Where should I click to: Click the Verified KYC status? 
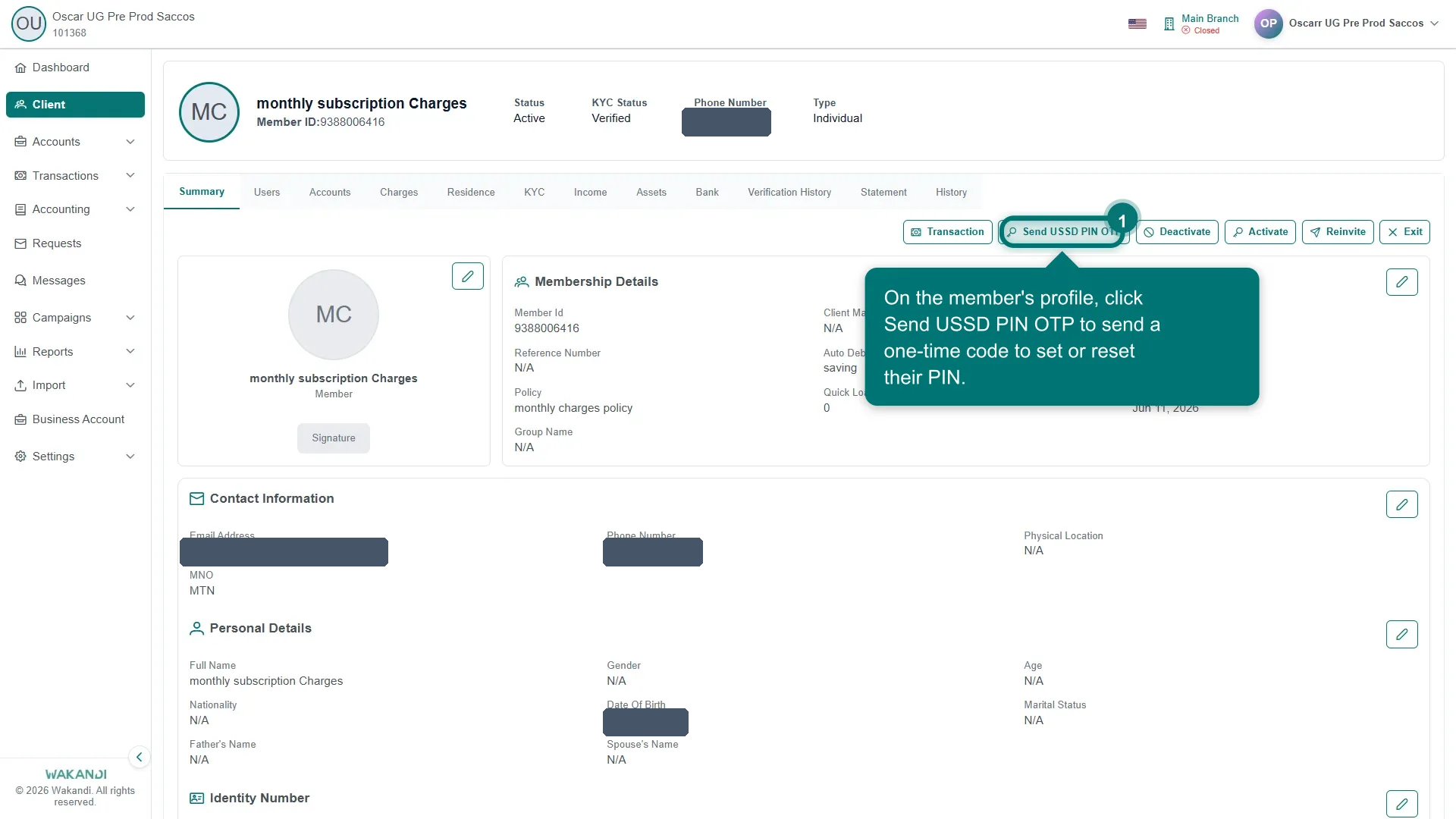coord(611,118)
